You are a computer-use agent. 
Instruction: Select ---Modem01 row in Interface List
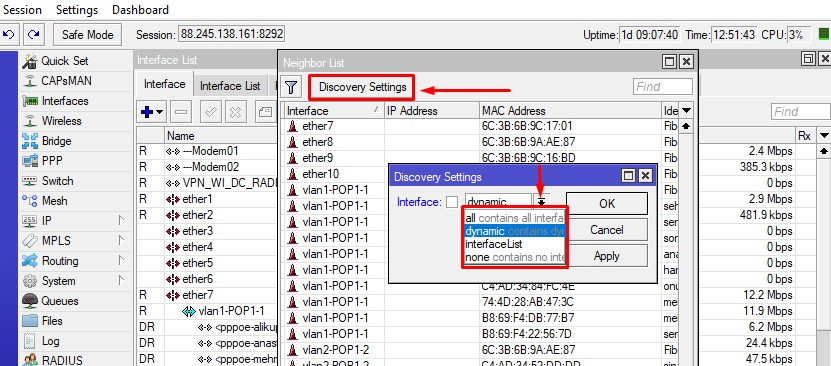207,151
